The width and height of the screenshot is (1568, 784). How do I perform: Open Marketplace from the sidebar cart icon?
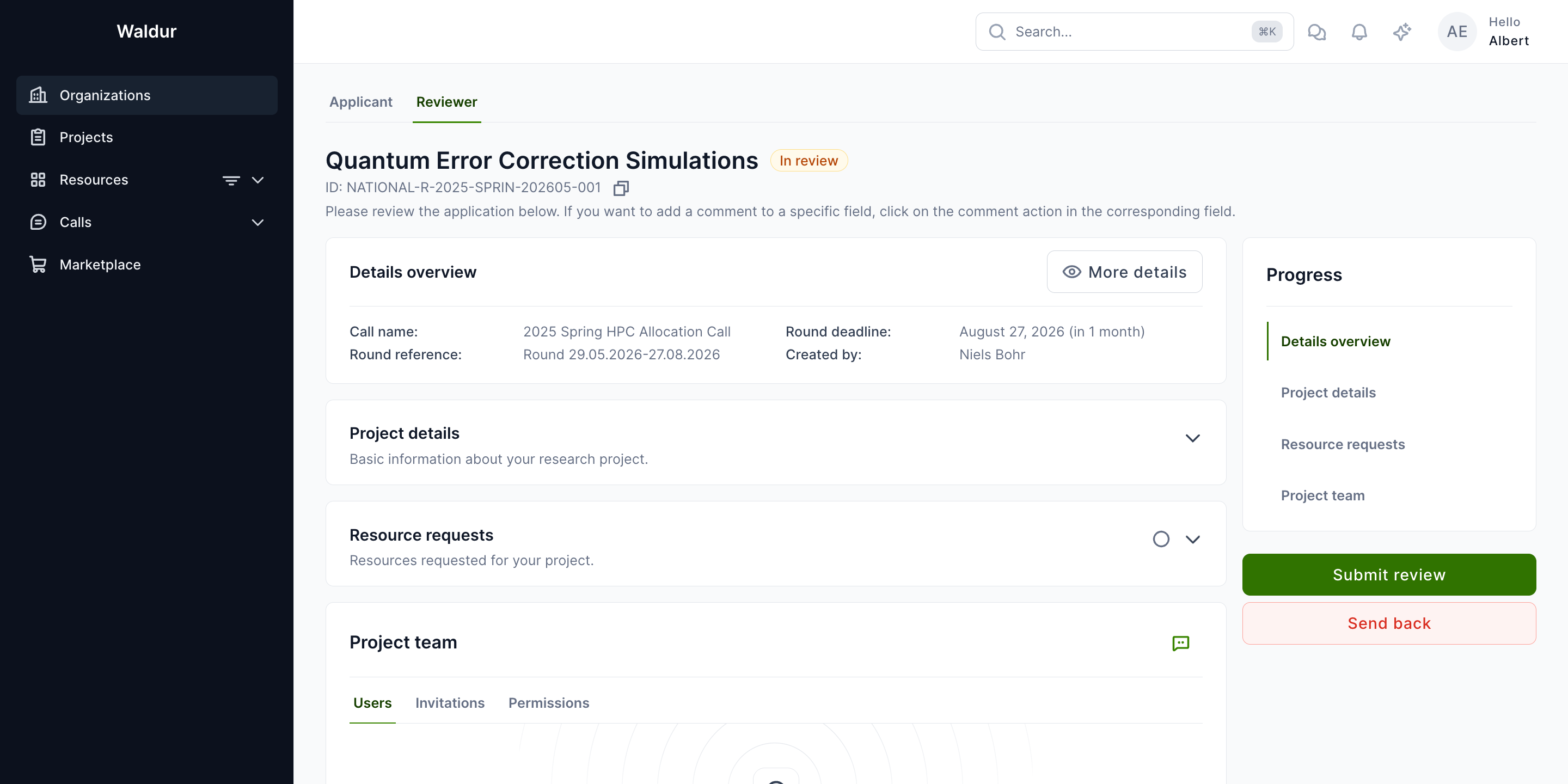click(38, 264)
